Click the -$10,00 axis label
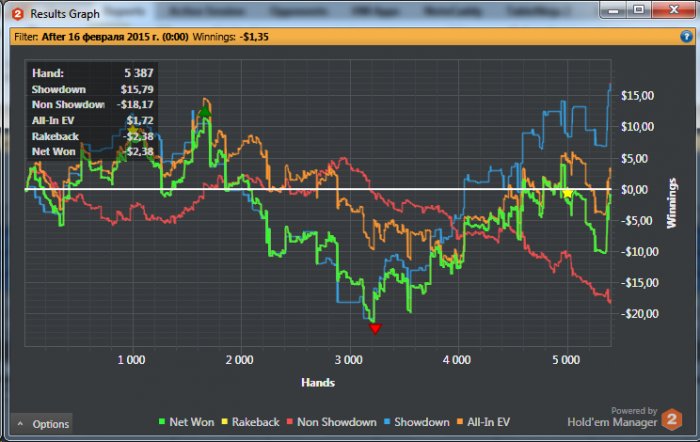The width and height of the screenshot is (700, 442). point(639,252)
